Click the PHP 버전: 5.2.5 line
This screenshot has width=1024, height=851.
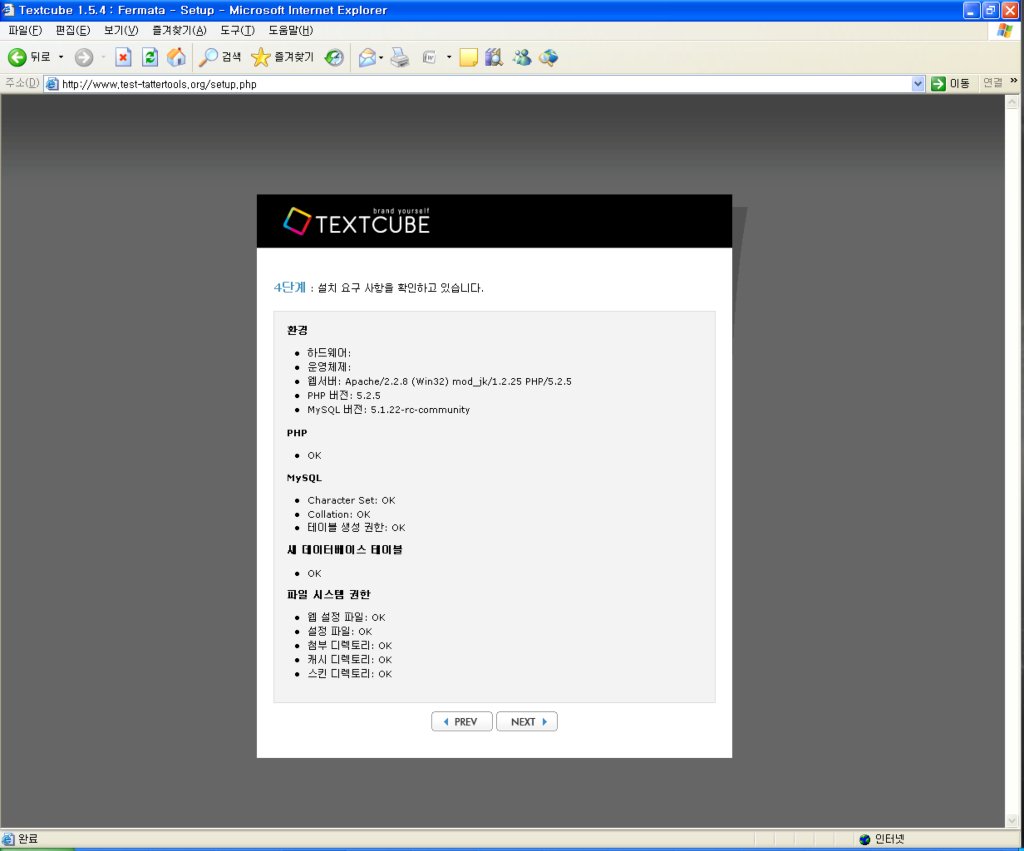(x=344, y=396)
